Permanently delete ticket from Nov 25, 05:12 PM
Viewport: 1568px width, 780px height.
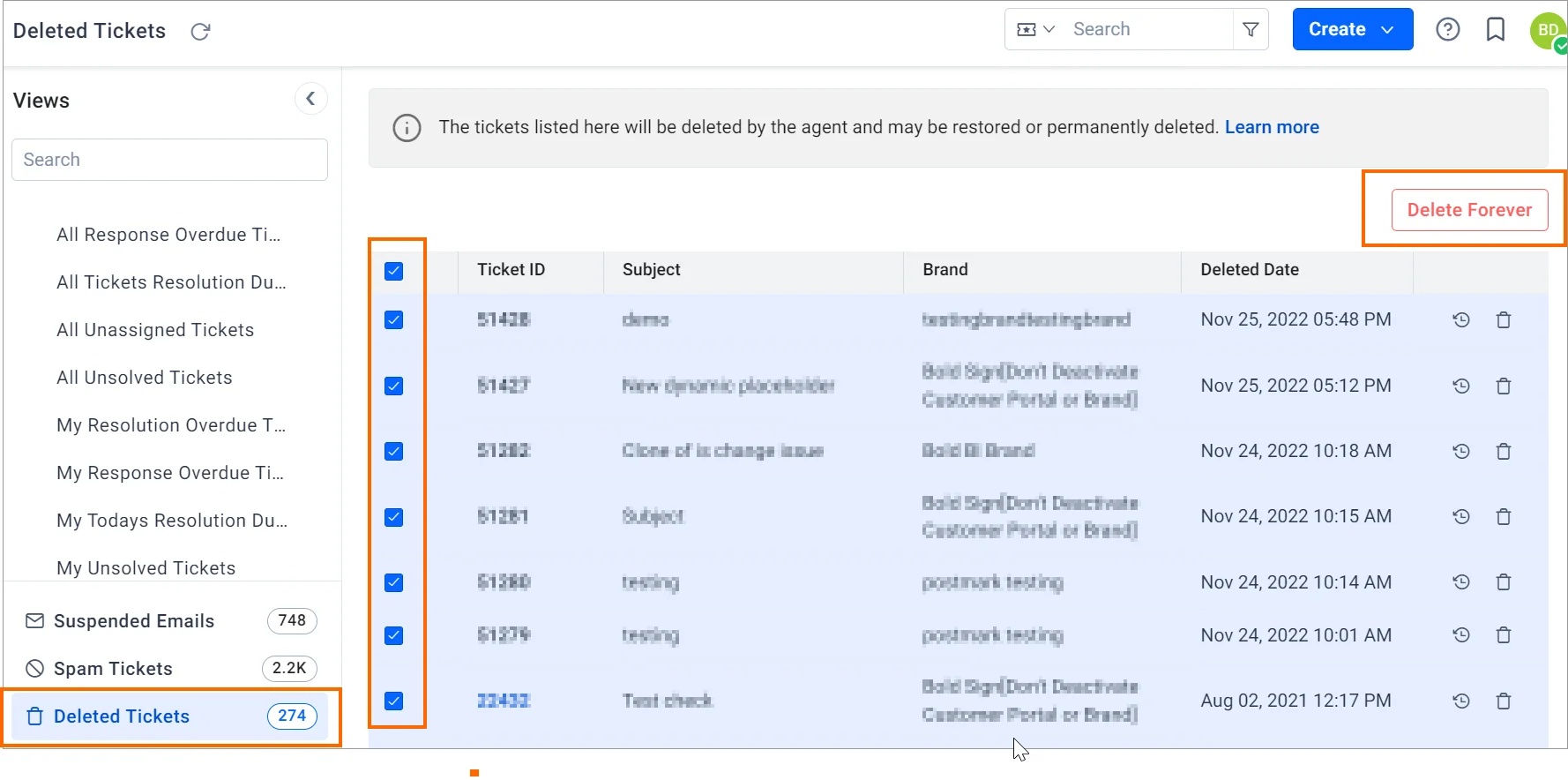tap(1504, 386)
